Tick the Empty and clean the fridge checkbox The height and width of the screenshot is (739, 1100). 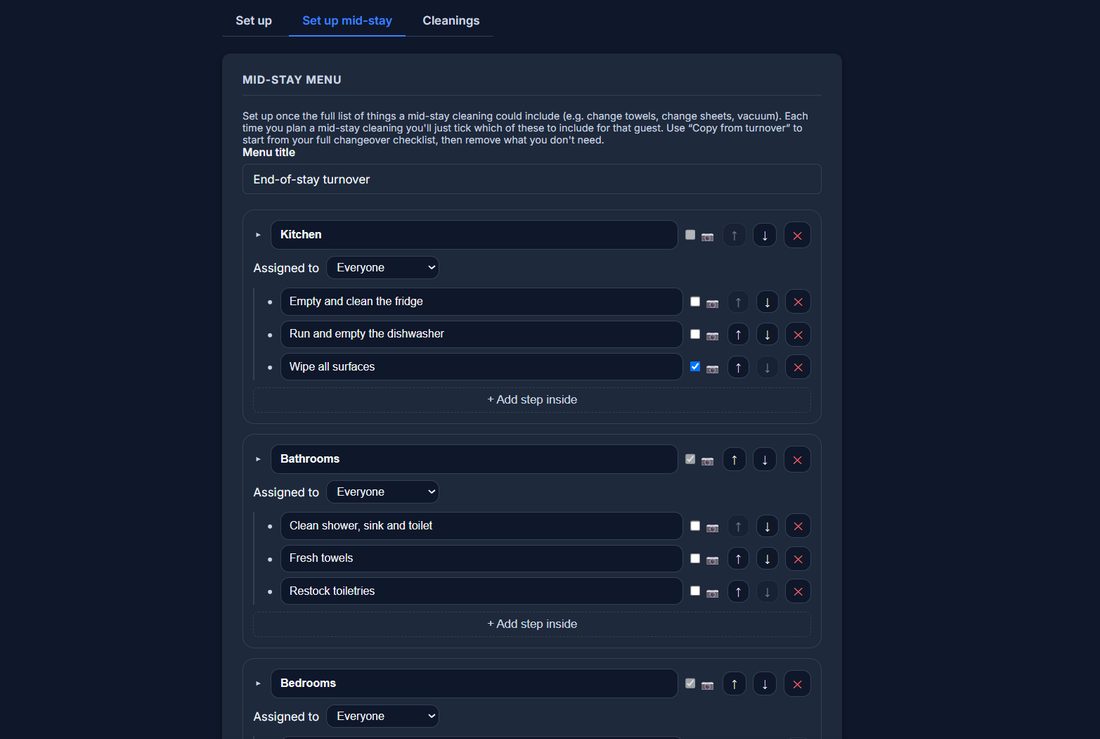(x=695, y=302)
